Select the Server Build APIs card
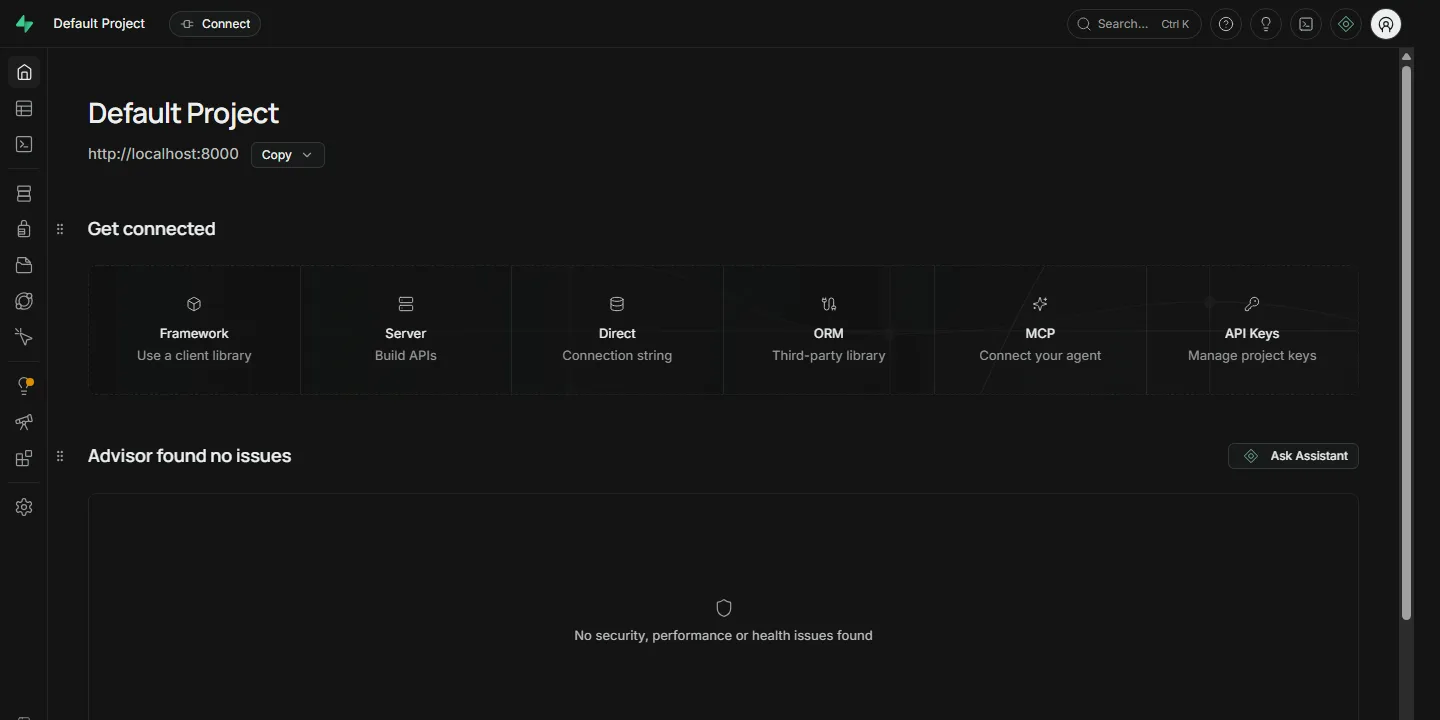This screenshot has height=720, width=1440. click(406, 330)
